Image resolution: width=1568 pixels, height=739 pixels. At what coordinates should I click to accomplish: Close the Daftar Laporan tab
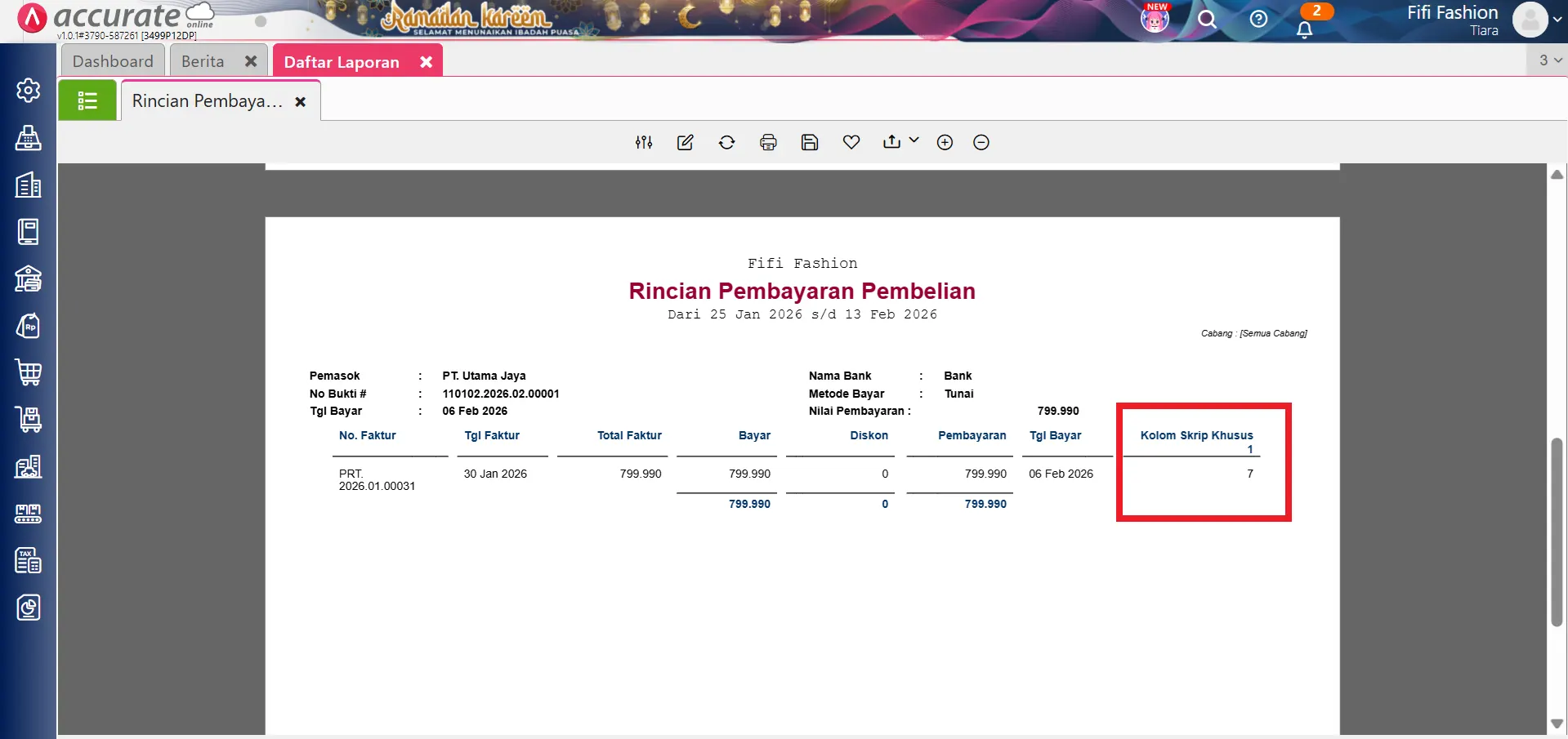point(426,62)
